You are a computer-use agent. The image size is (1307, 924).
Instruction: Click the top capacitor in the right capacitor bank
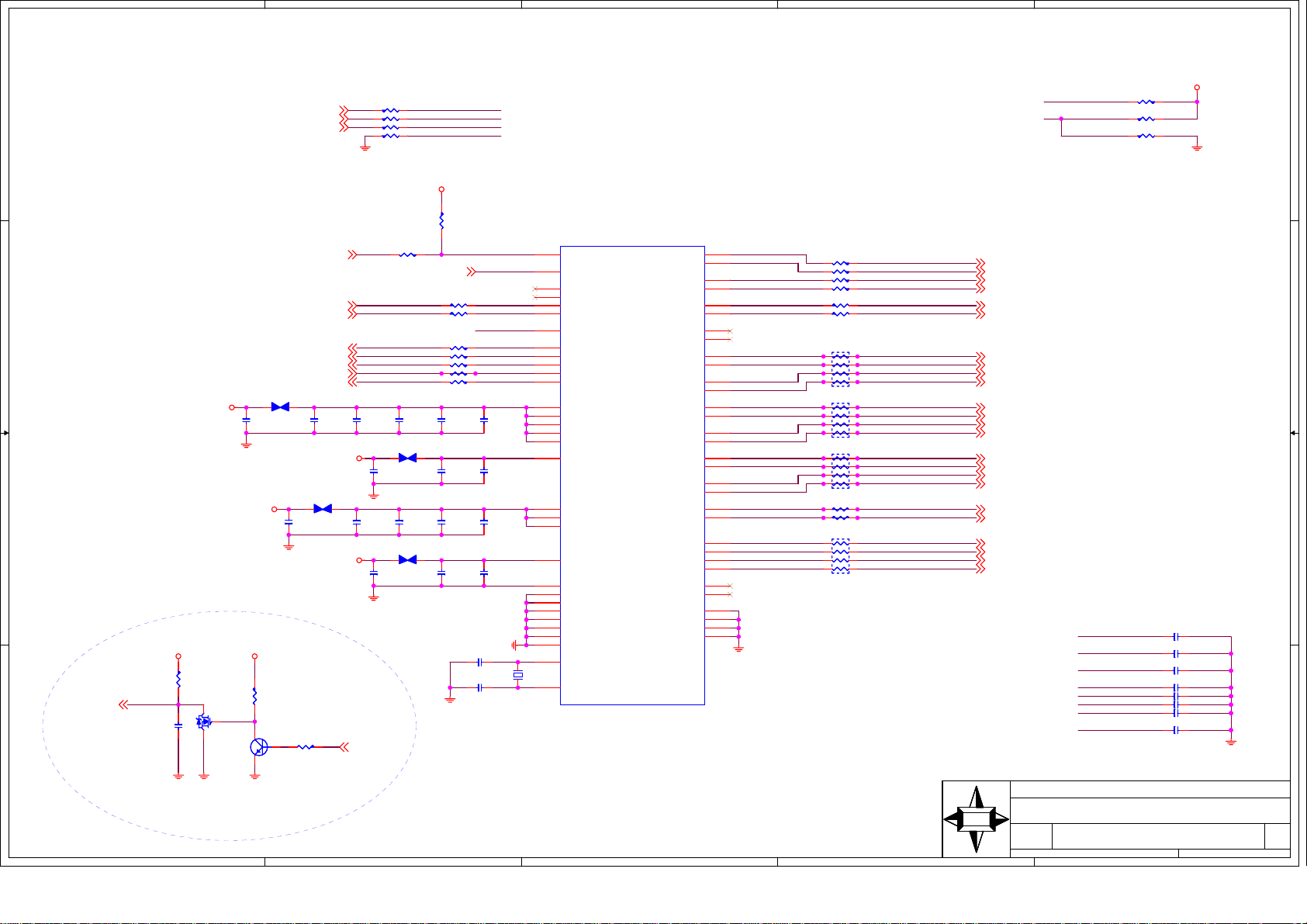click(1176, 636)
